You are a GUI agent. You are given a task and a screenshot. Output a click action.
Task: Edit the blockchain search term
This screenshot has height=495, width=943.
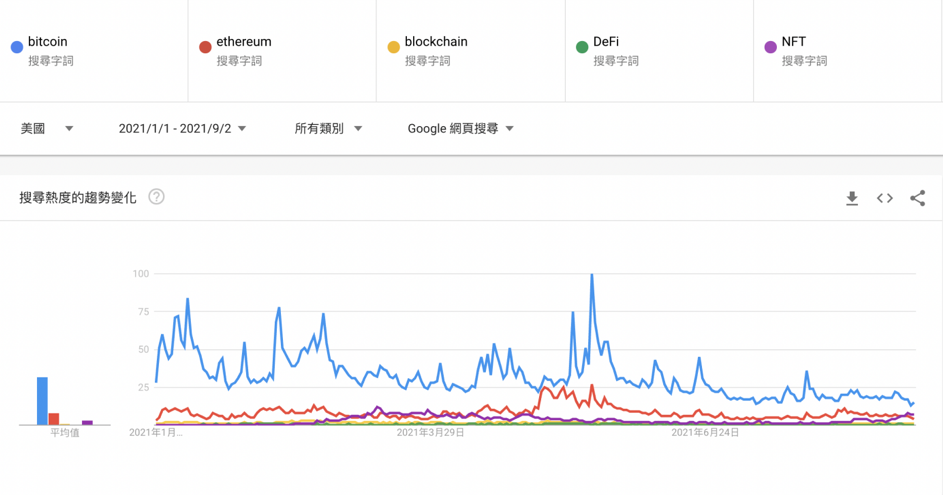pyautogui.click(x=436, y=42)
